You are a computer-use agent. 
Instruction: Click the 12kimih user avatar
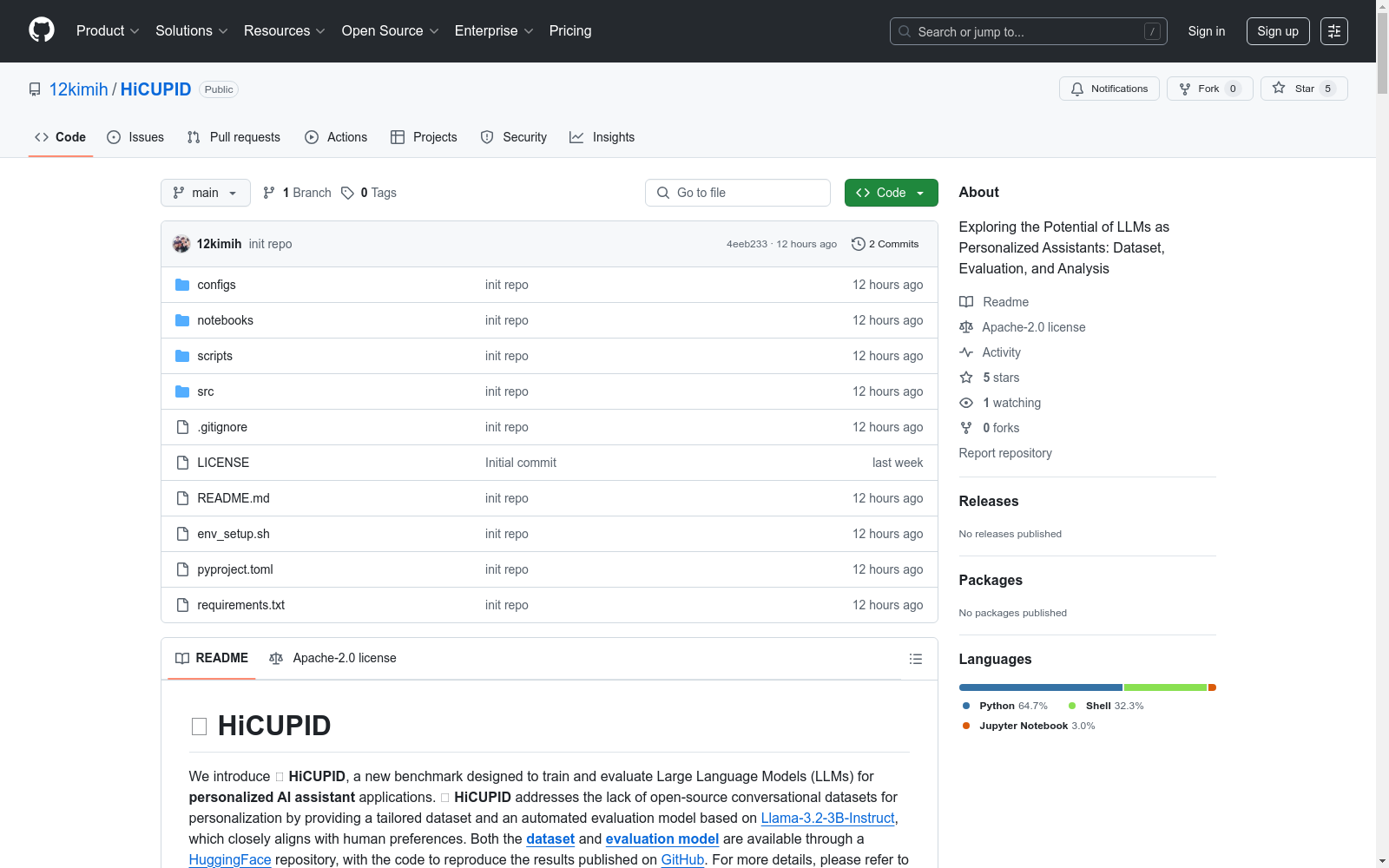[181, 244]
